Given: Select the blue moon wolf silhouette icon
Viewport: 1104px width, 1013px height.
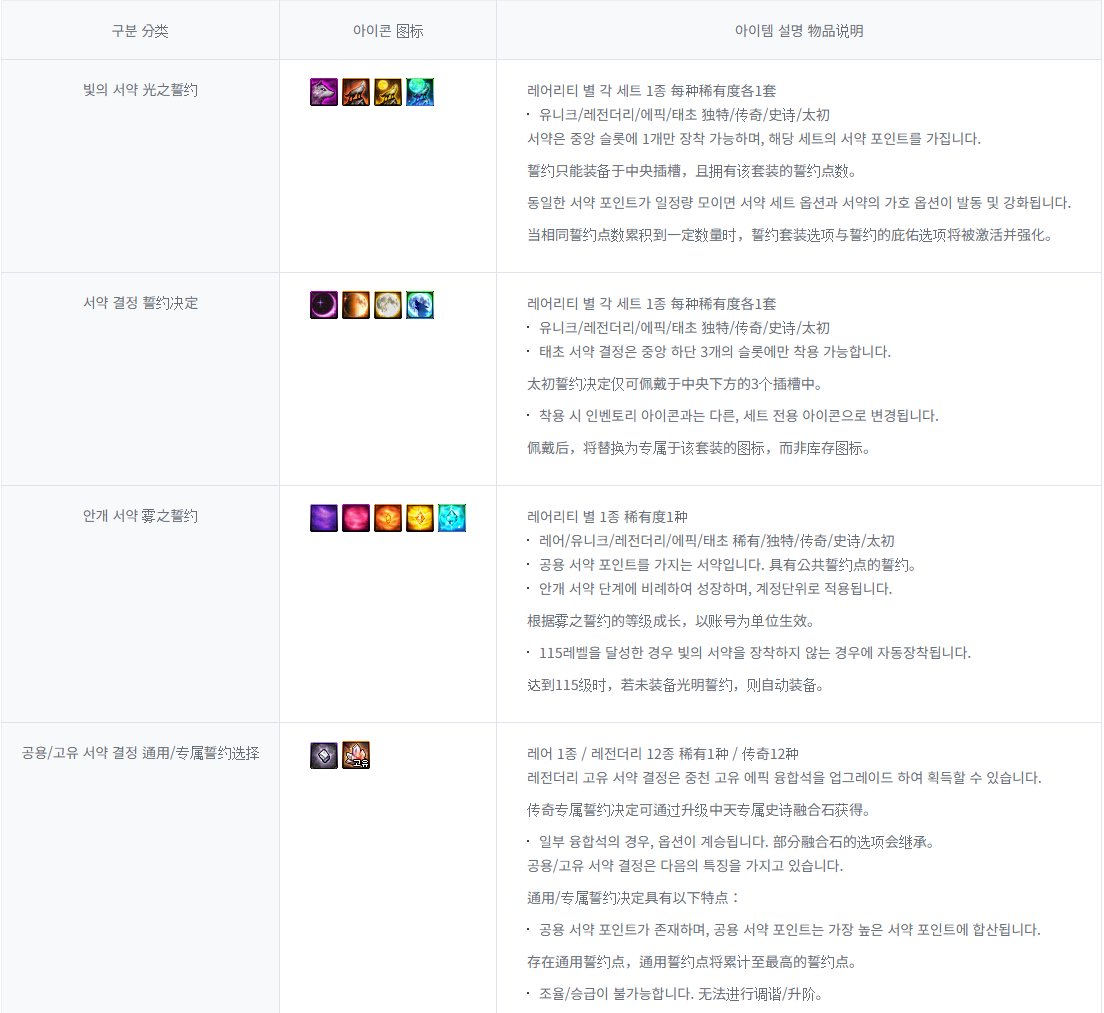Looking at the screenshot, I should [x=420, y=305].
